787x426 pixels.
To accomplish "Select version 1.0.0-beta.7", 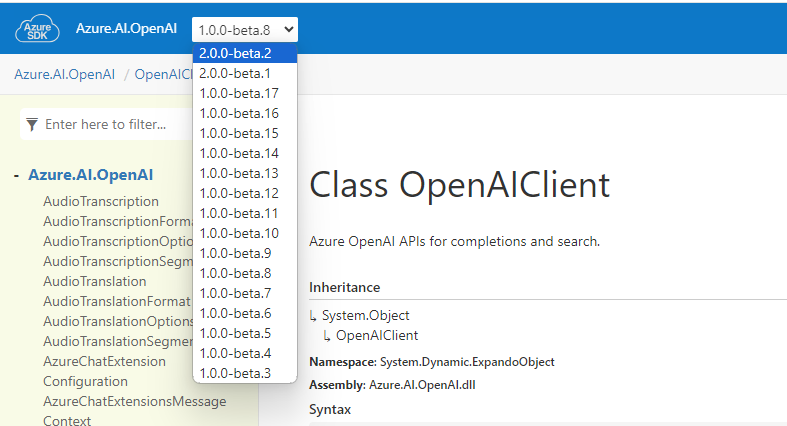I will click(x=245, y=294).
